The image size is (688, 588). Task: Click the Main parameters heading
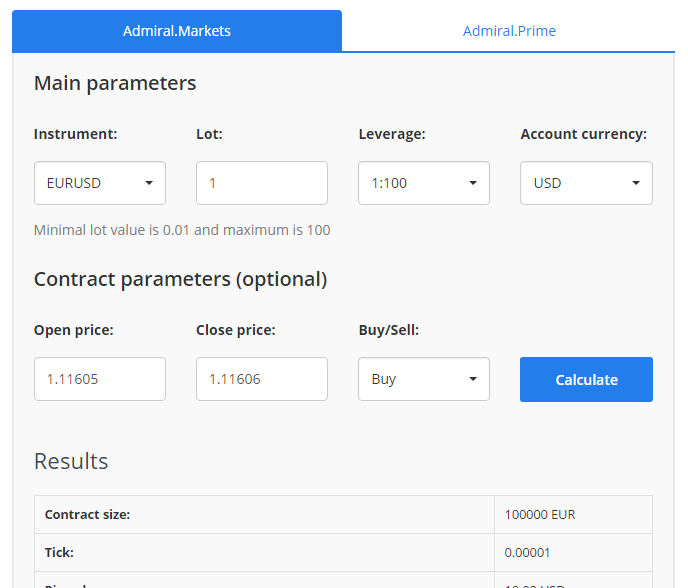(x=115, y=83)
